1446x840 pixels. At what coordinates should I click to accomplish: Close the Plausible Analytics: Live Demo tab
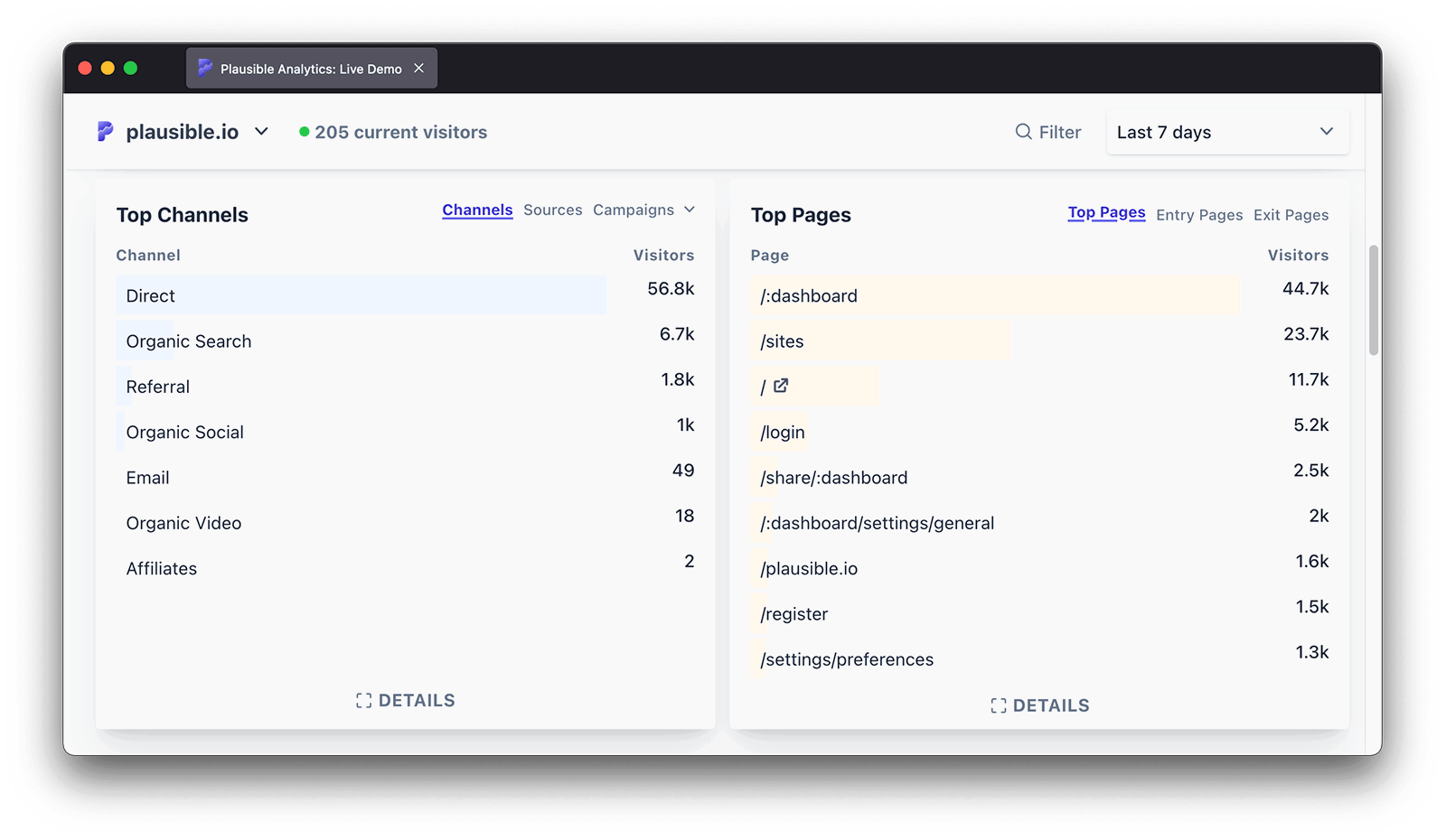[x=418, y=68]
